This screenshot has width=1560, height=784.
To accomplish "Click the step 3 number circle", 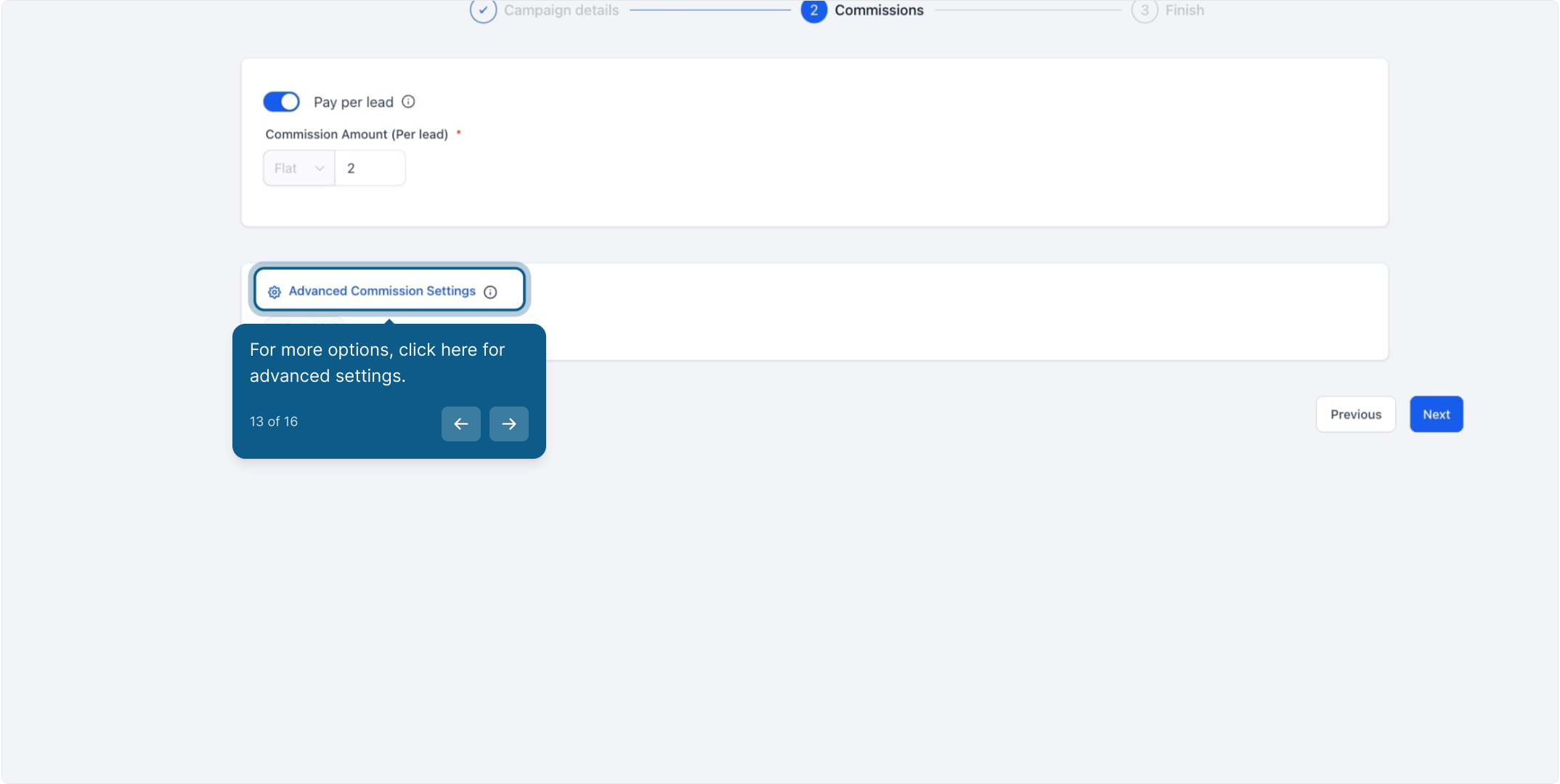I will point(1145,10).
